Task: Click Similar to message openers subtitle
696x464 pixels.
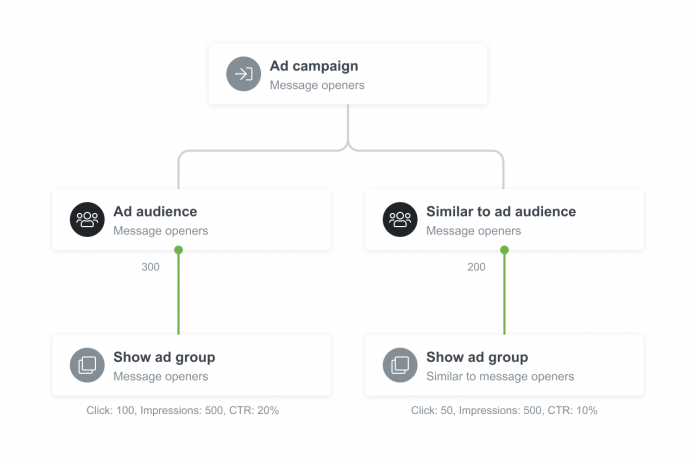Action: coord(500,377)
